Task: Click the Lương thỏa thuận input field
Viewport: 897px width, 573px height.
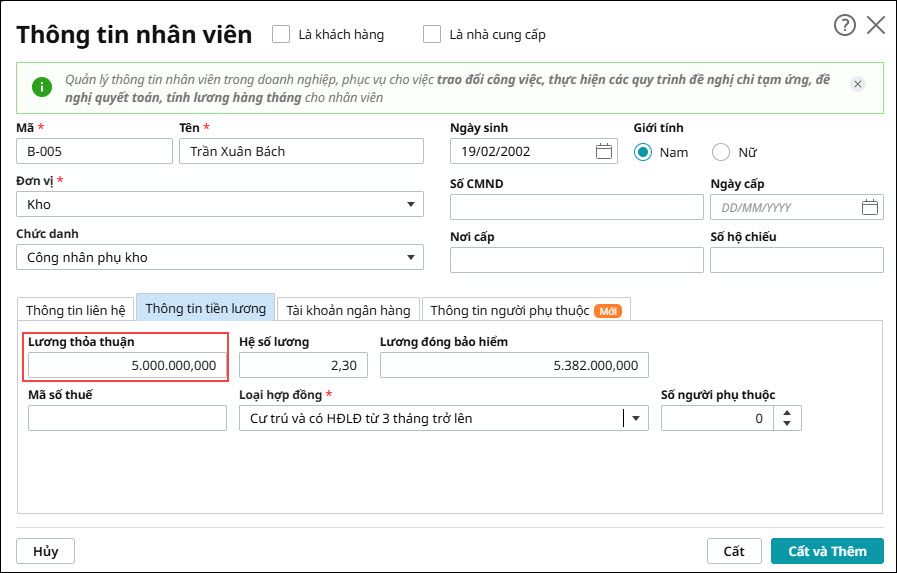Action: pyautogui.click(x=127, y=366)
